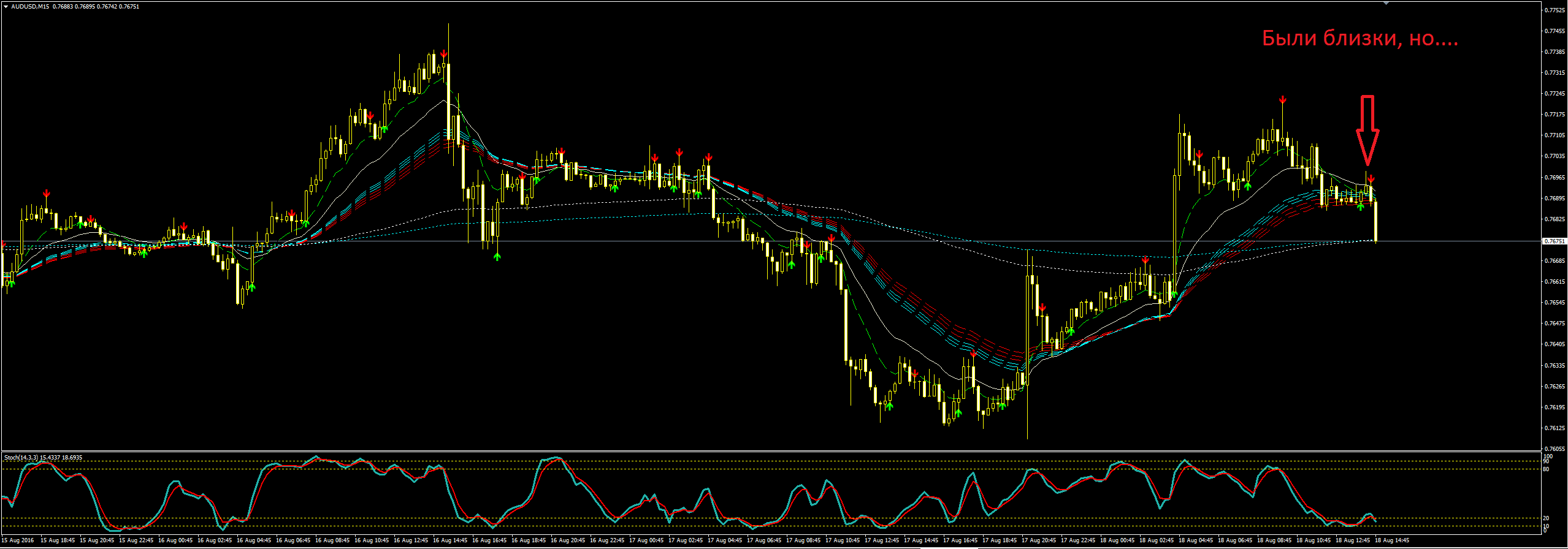Click the 0.77385 price scale label
The height and width of the screenshot is (549, 1568).
tap(1555, 51)
